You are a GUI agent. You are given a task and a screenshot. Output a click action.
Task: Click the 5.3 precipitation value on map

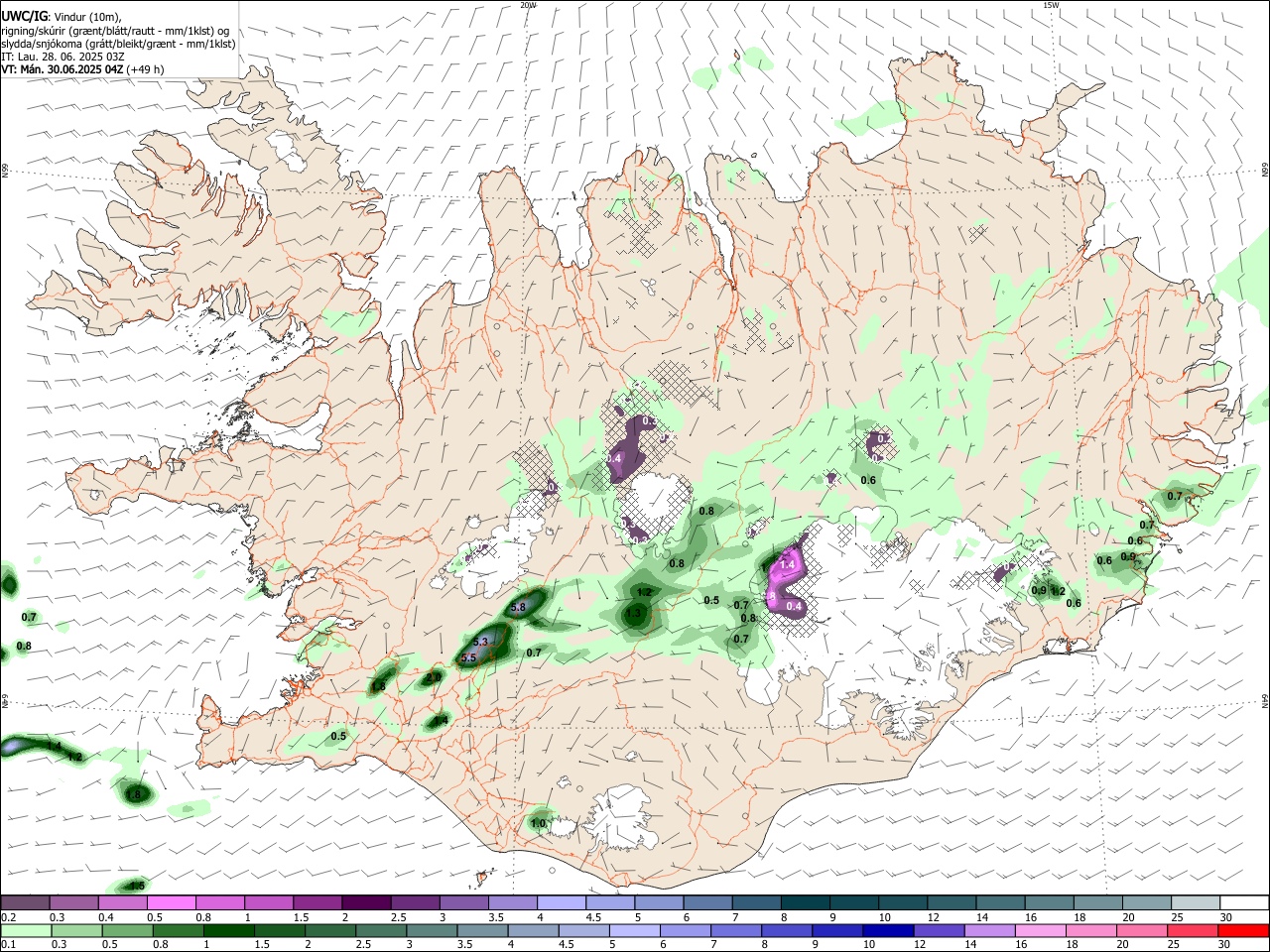click(481, 643)
